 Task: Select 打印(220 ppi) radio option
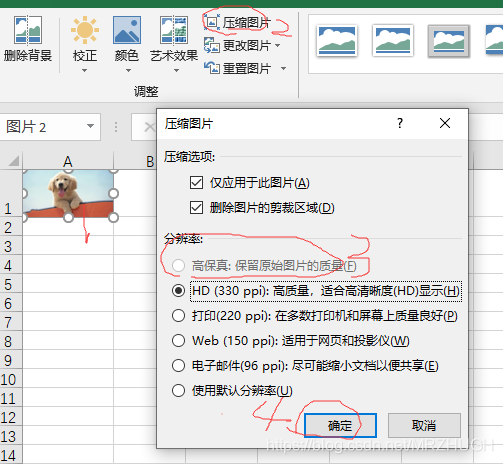[x=178, y=315]
